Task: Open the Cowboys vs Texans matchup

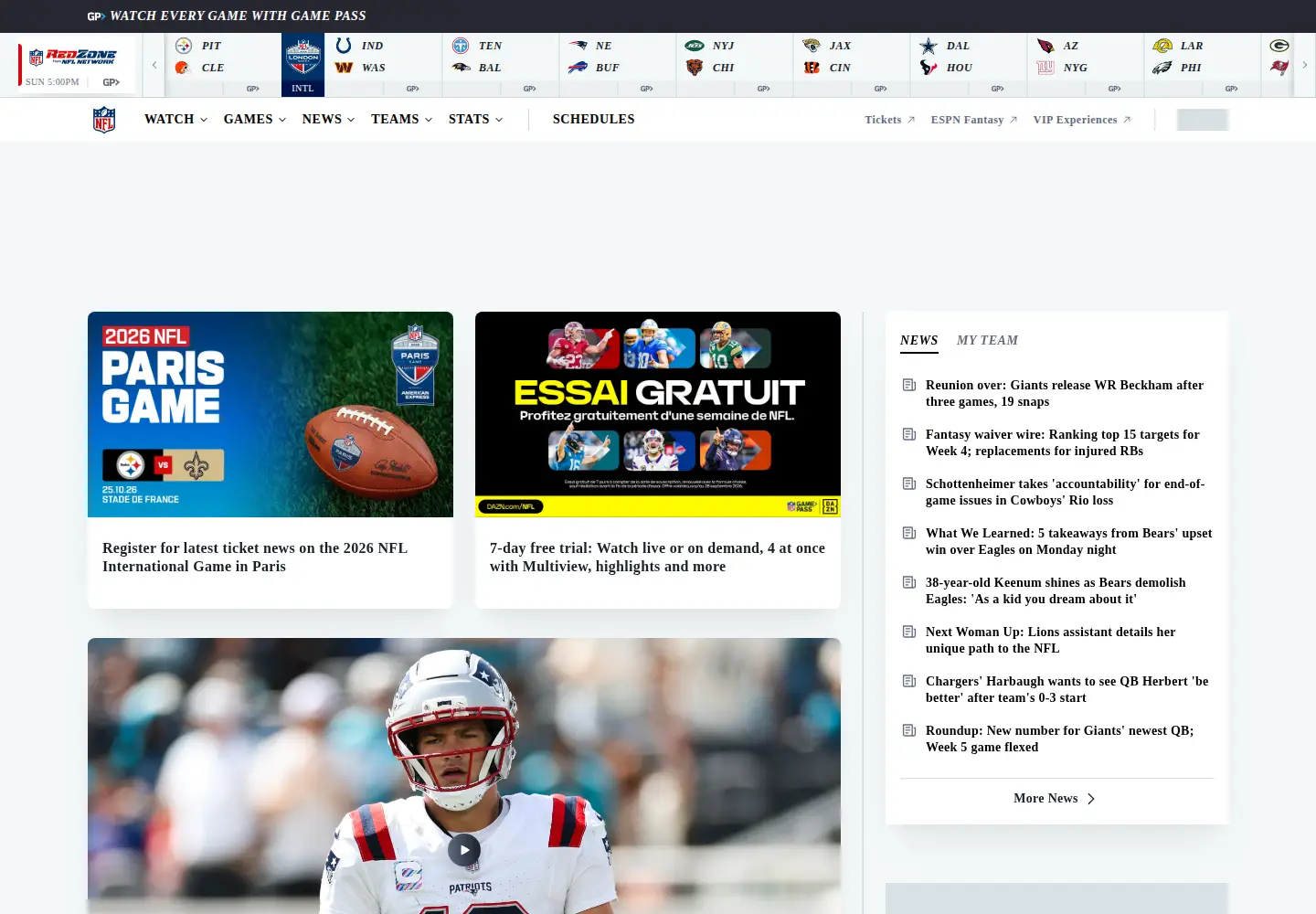Action: coord(969,65)
